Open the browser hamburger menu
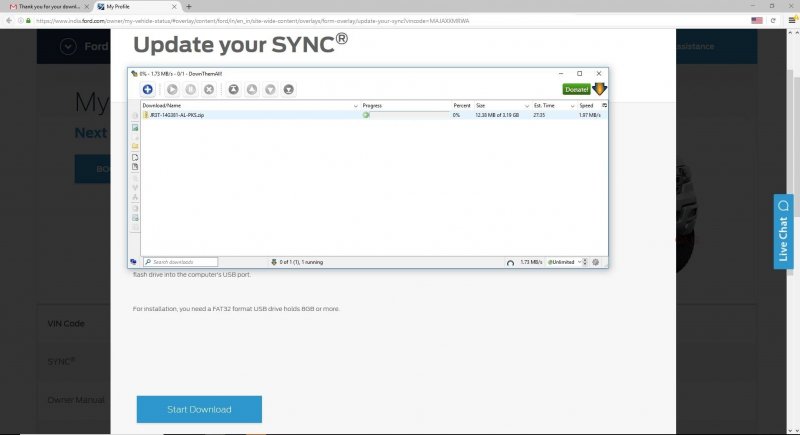This screenshot has width=800, height=435. tap(792, 20)
